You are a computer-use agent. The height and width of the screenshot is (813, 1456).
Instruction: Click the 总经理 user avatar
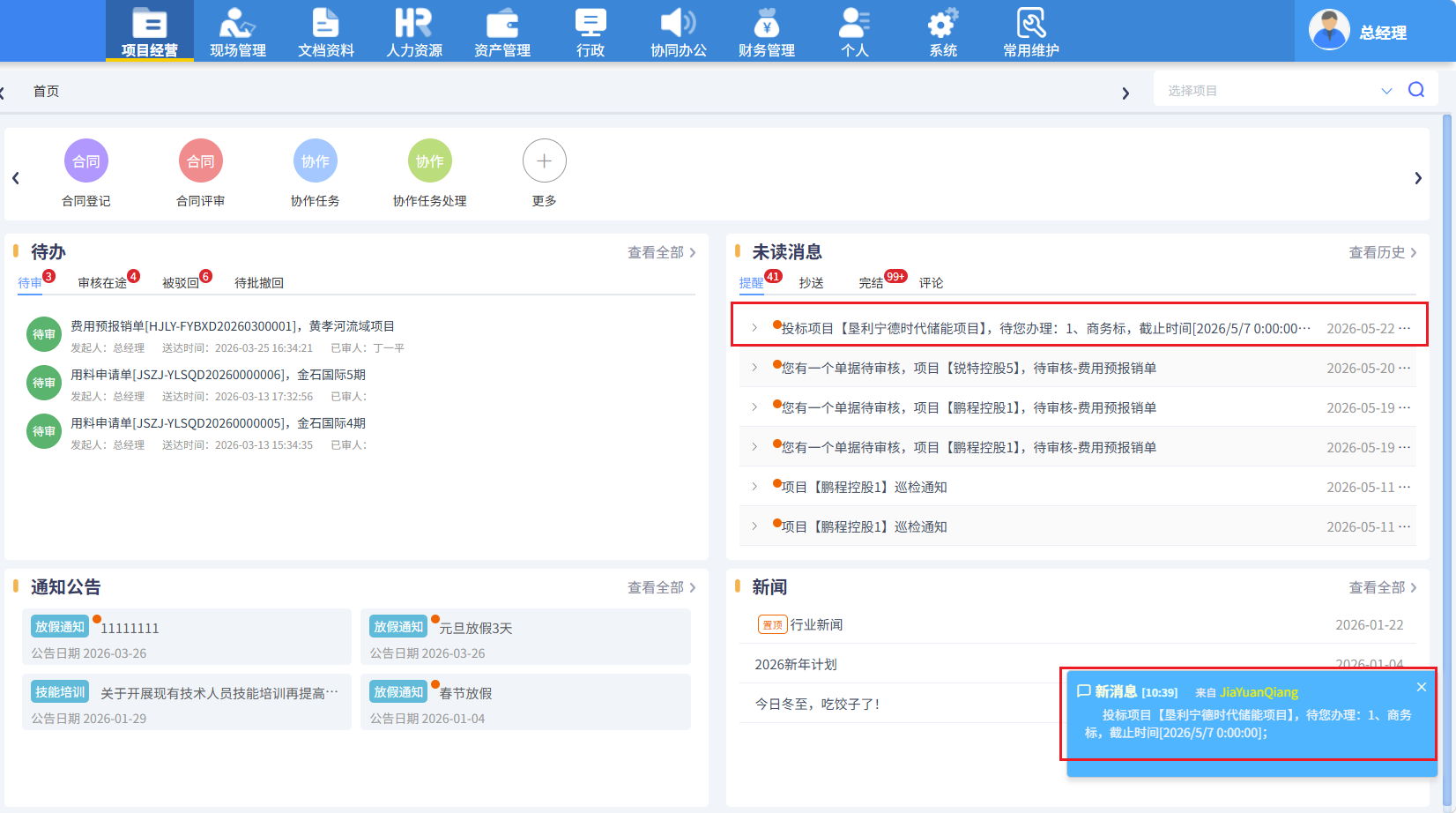1329,31
